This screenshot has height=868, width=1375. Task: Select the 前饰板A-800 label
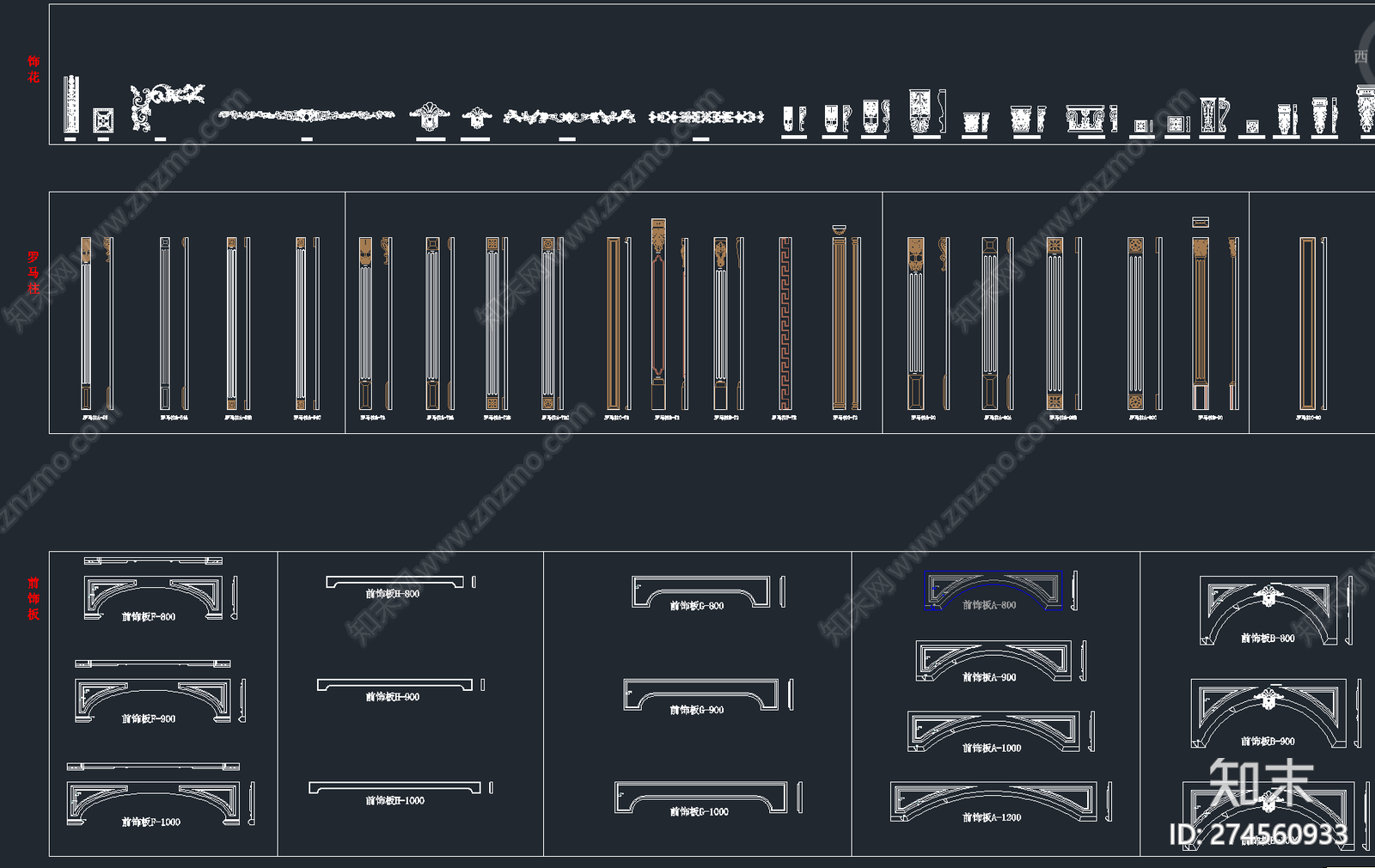[x=989, y=605]
